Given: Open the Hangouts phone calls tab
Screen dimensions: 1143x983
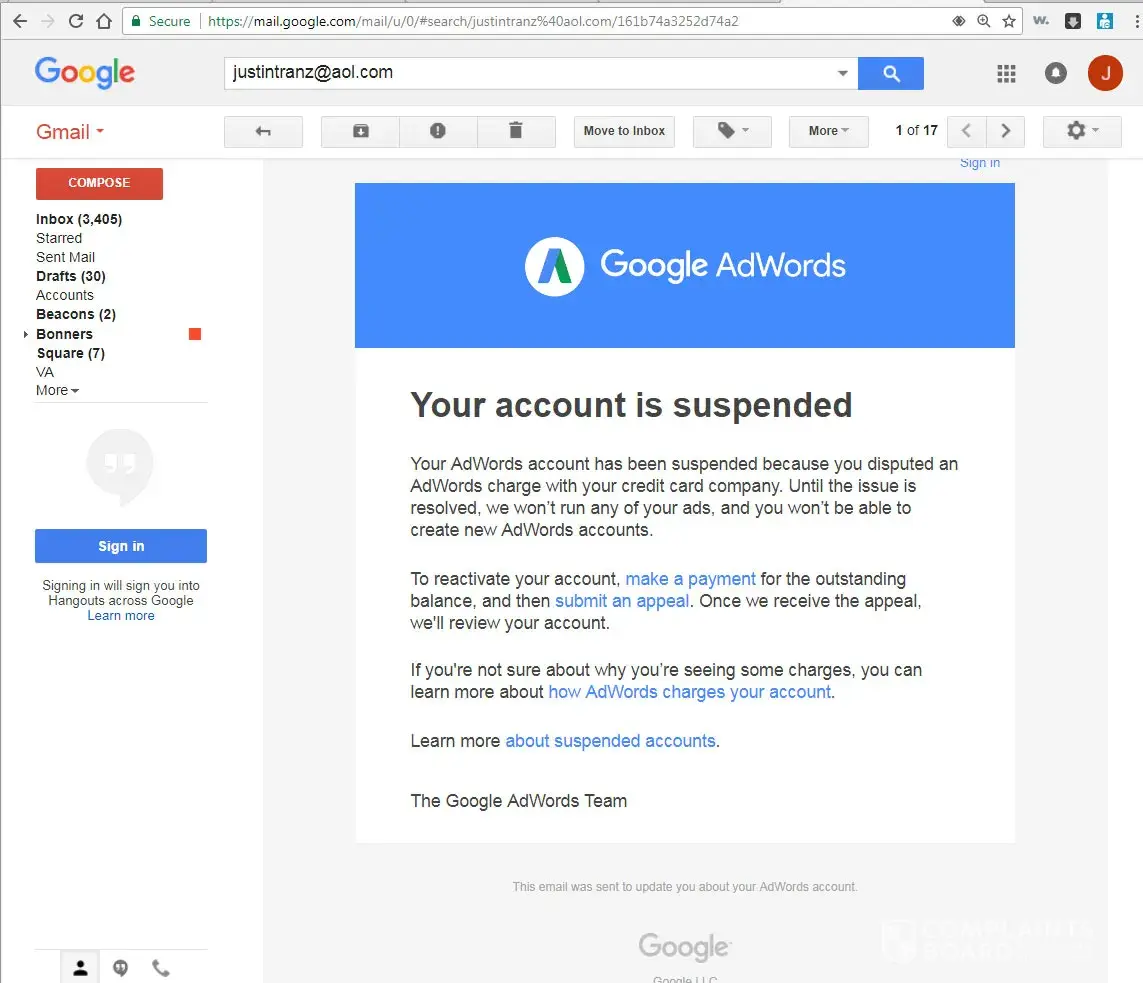Looking at the screenshot, I should (x=161, y=968).
